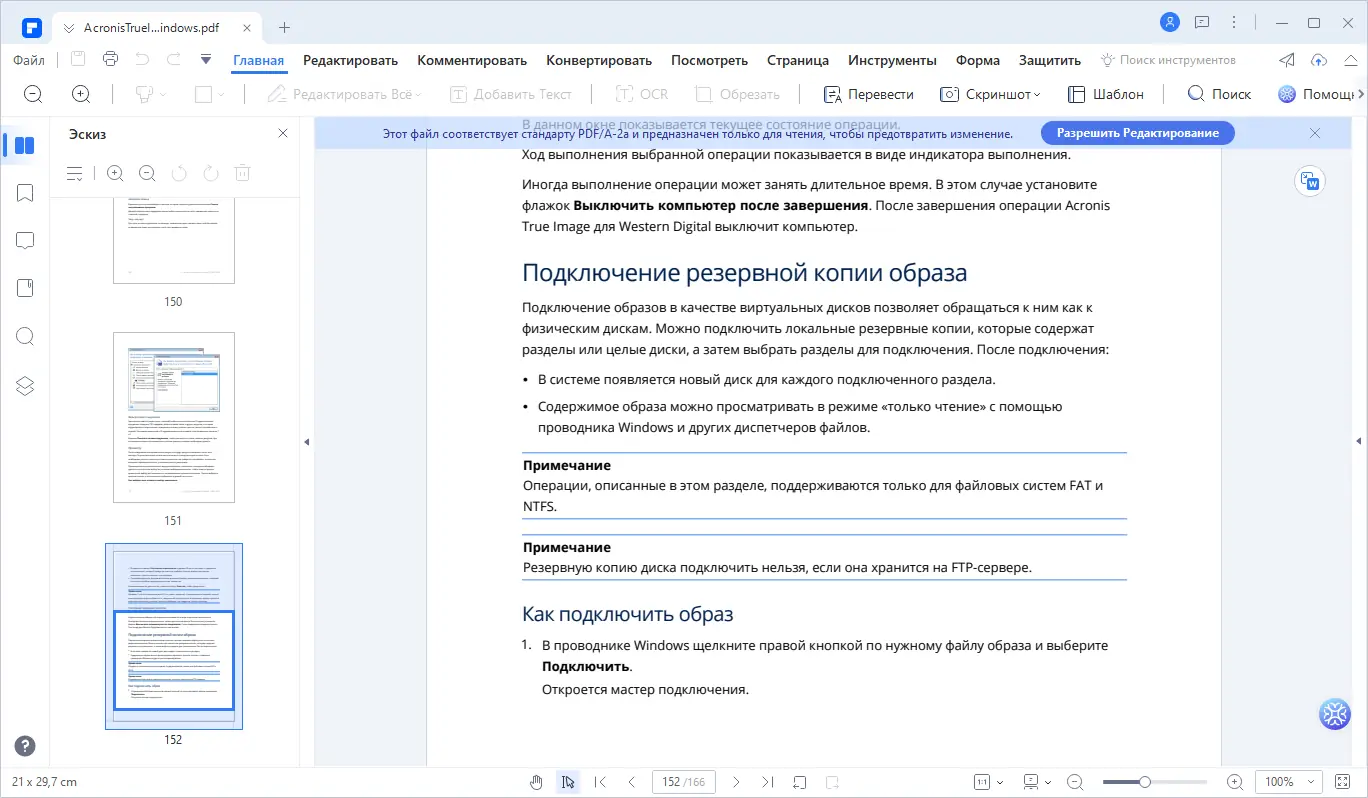Adjust the zoom slider in the status bar
The width and height of the screenshot is (1368, 798).
[x=1143, y=781]
